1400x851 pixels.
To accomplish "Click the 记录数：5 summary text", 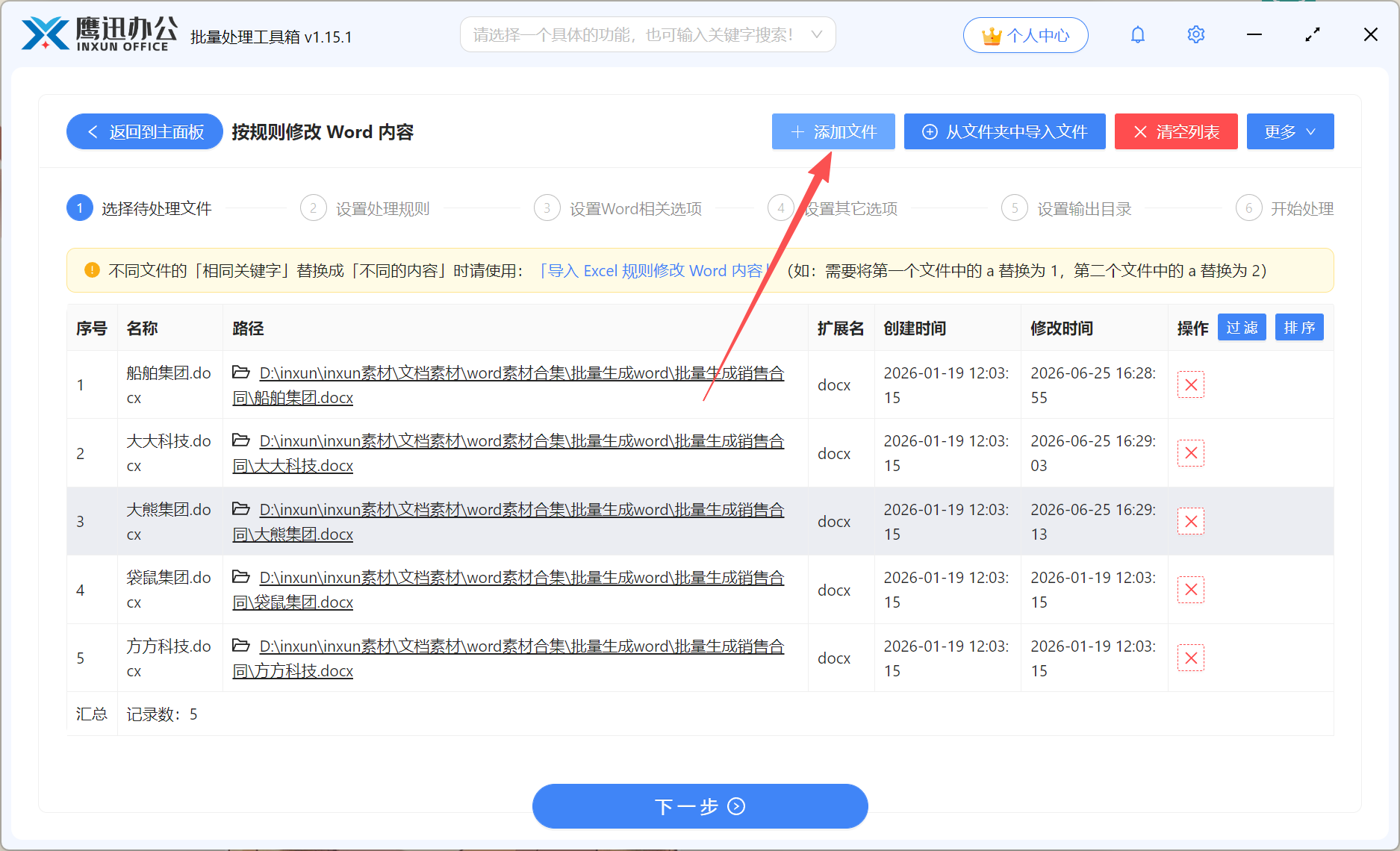I will pyautogui.click(x=162, y=714).
